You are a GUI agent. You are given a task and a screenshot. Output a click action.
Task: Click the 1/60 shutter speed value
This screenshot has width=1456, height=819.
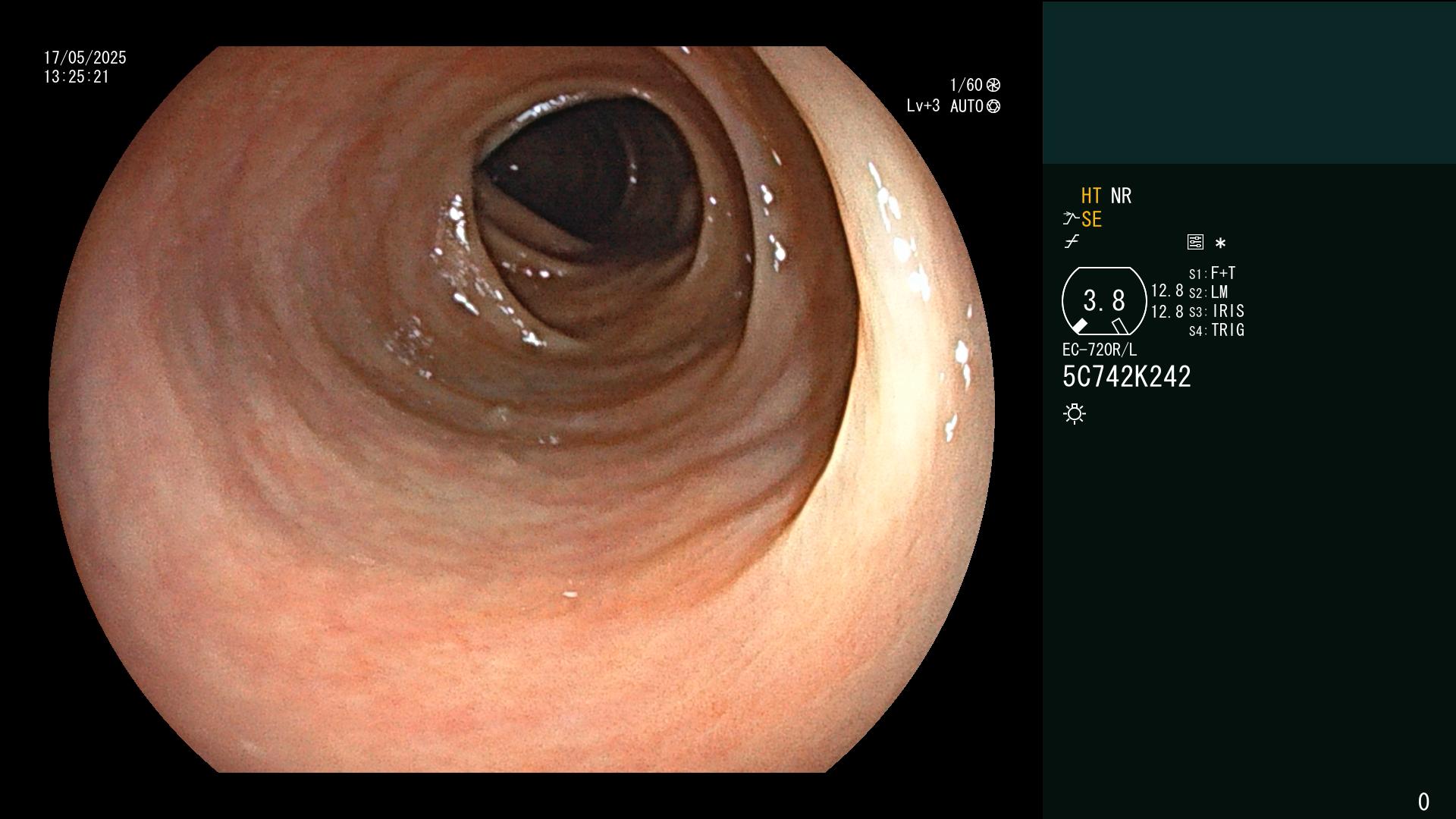click(x=966, y=85)
